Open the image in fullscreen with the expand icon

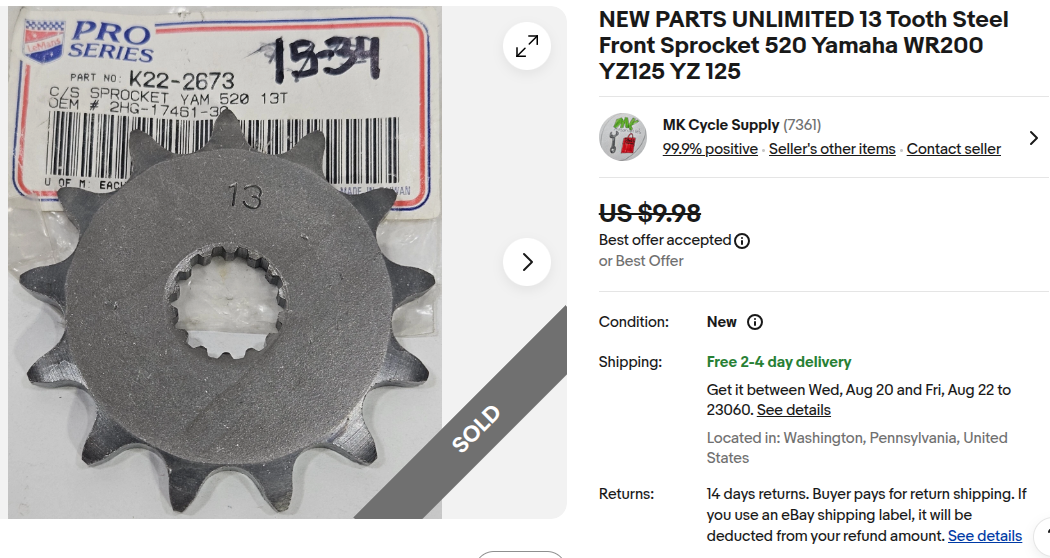[527, 46]
